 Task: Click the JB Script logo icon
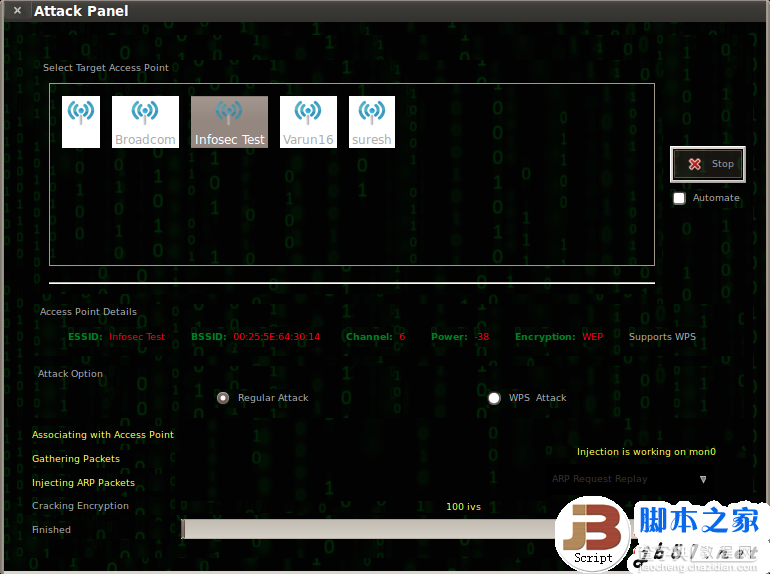[593, 534]
